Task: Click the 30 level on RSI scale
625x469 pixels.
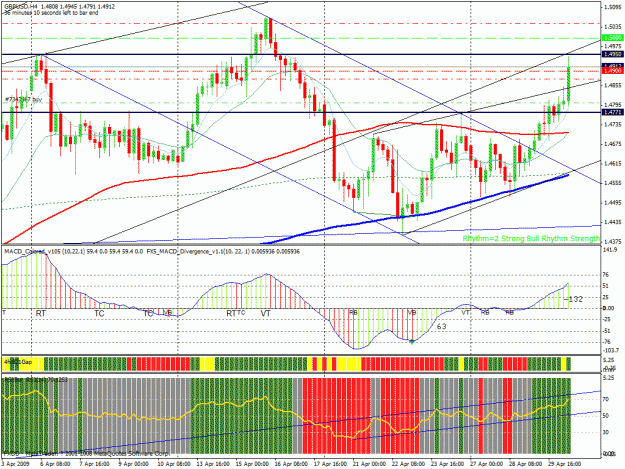Action: point(605,432)
